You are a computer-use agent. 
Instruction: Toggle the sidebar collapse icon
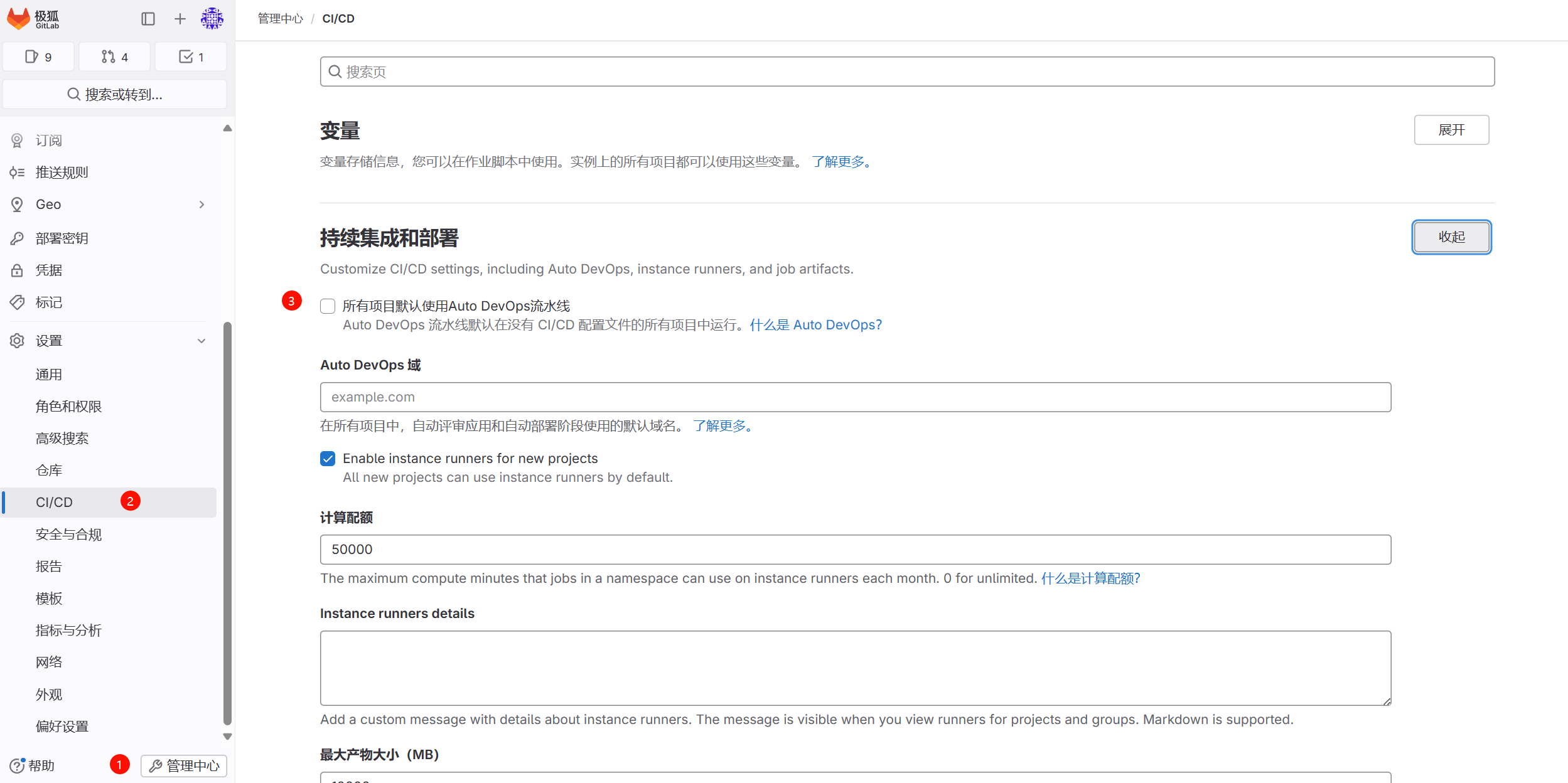click(148, 19)
